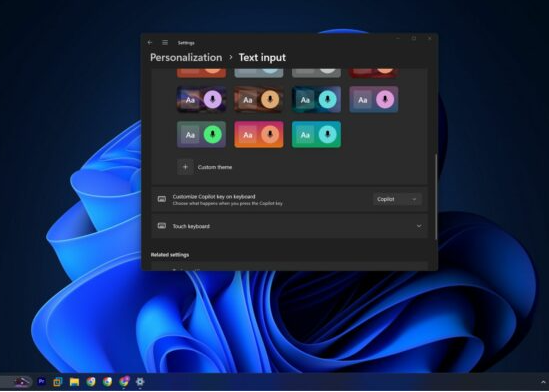Click the Touch keyboard label

(x=191, y=226)
